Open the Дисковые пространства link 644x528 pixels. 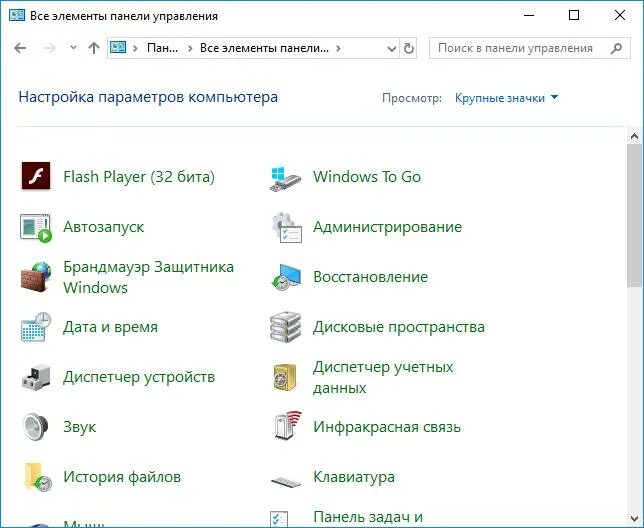click(399, 327)
